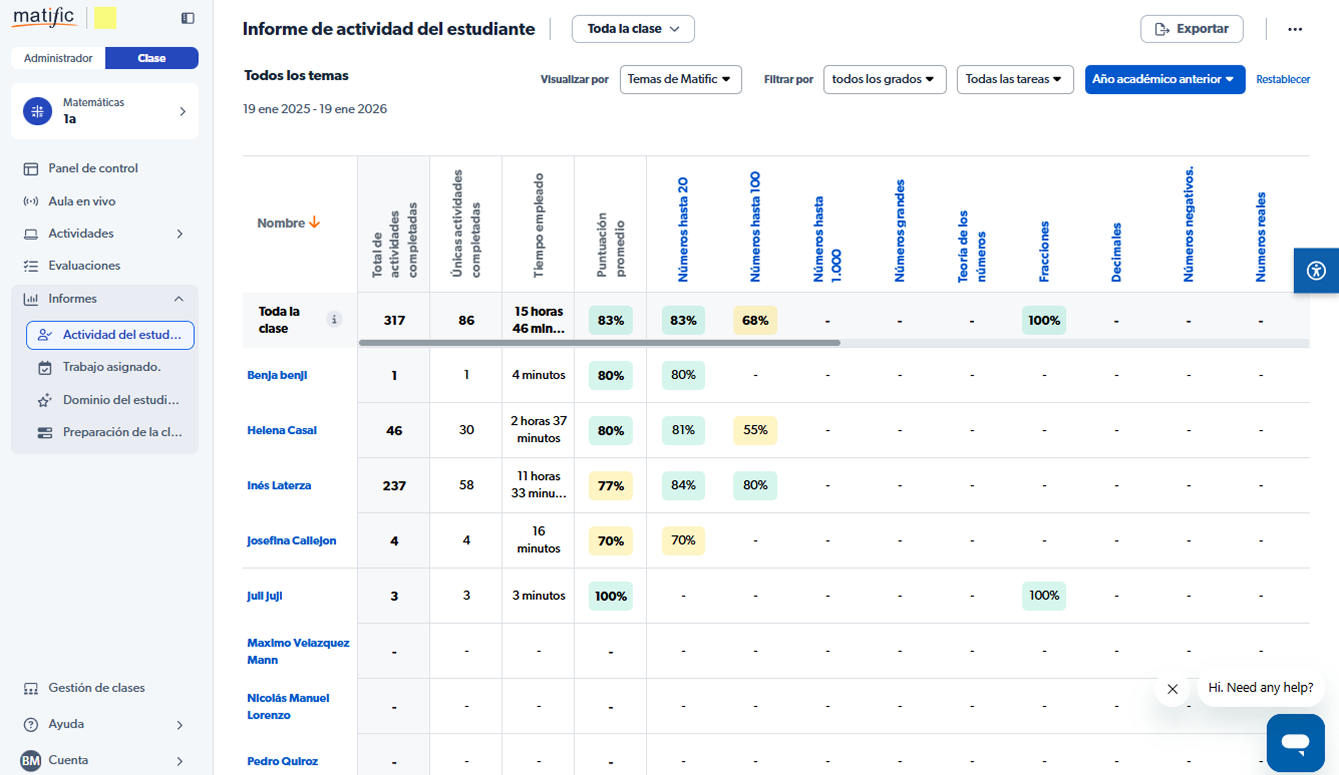Click the info icon beside Toda la clase
This screenshot has height=775, width=1339.
[x=335, y=320]
